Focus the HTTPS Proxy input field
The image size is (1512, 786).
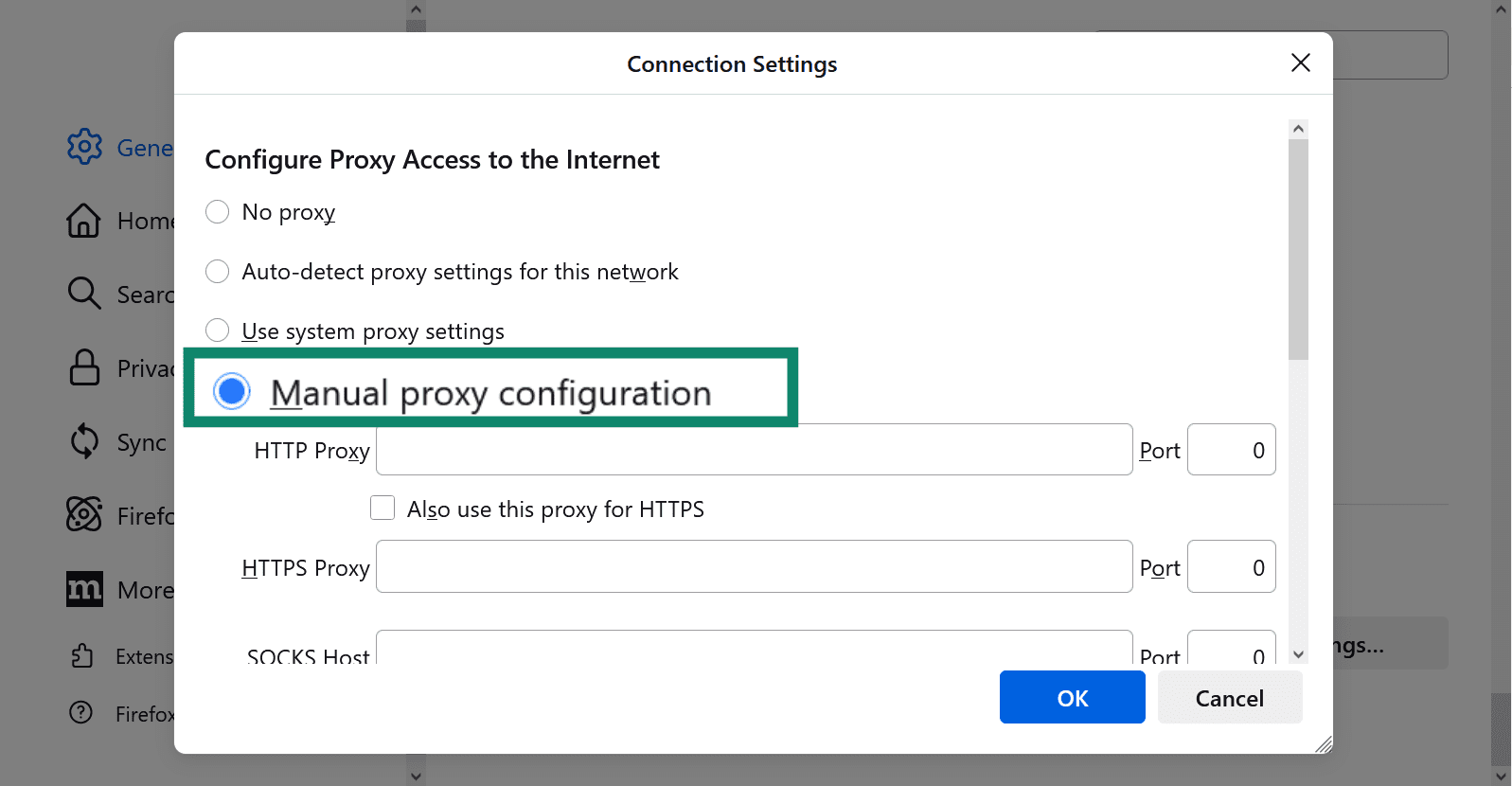click(754, 567)
